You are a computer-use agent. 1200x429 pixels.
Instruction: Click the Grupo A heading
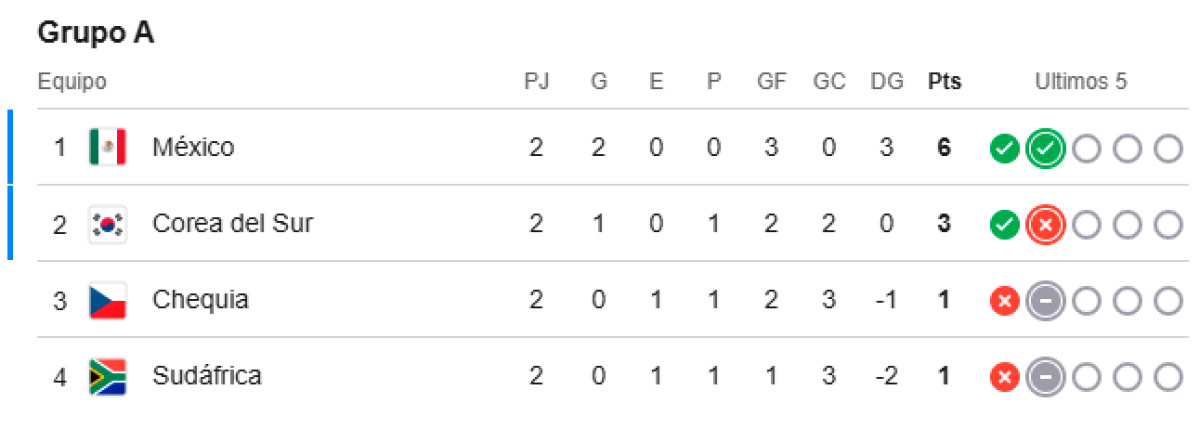click(96, 33)
